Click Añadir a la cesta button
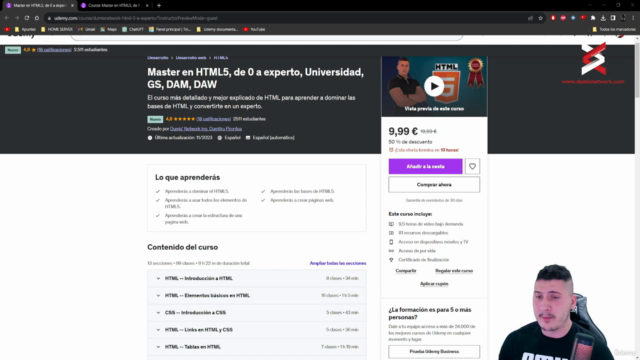640x360 pixels. tap(425, 167)
